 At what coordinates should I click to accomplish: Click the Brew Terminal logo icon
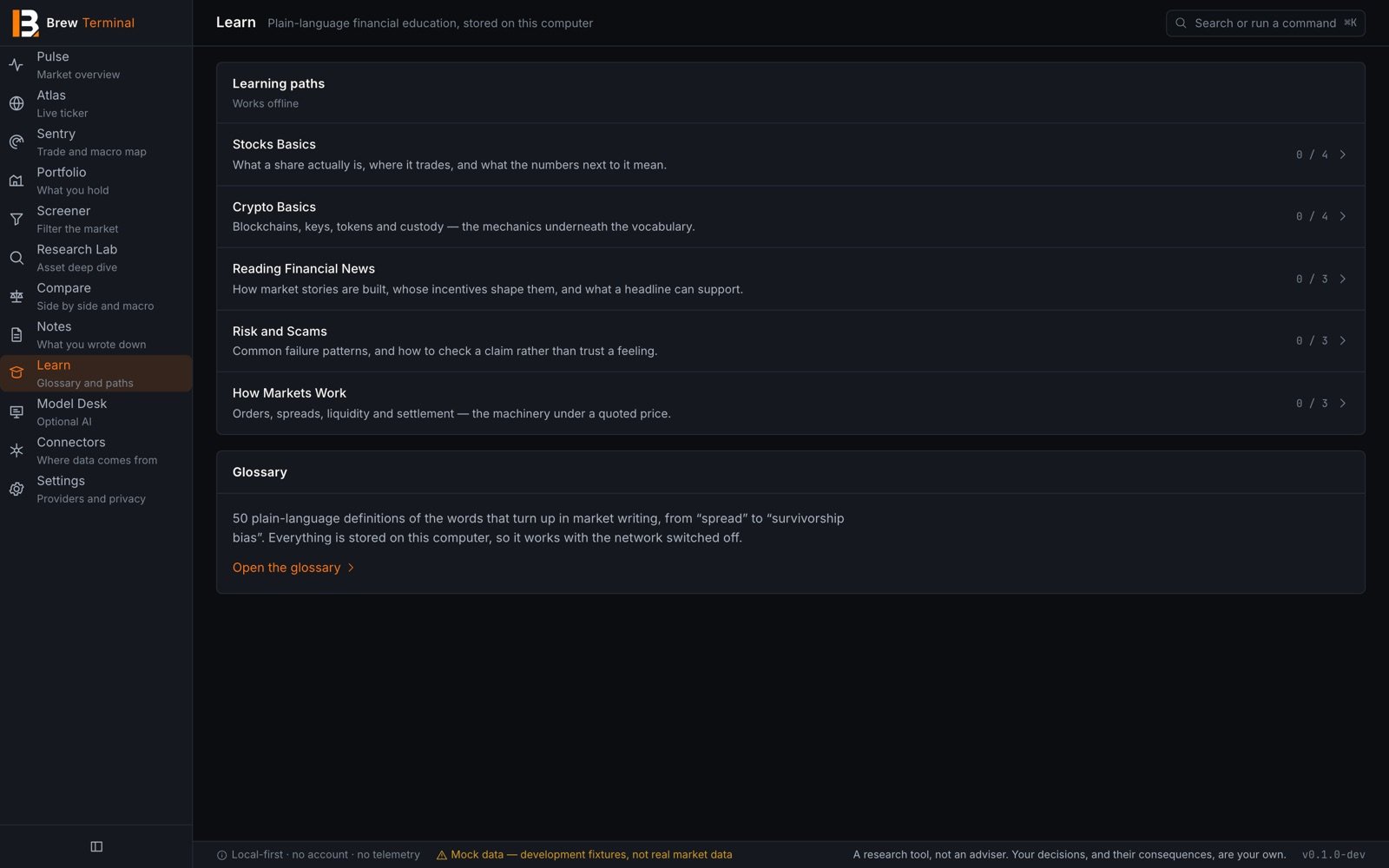click(25, 23)
